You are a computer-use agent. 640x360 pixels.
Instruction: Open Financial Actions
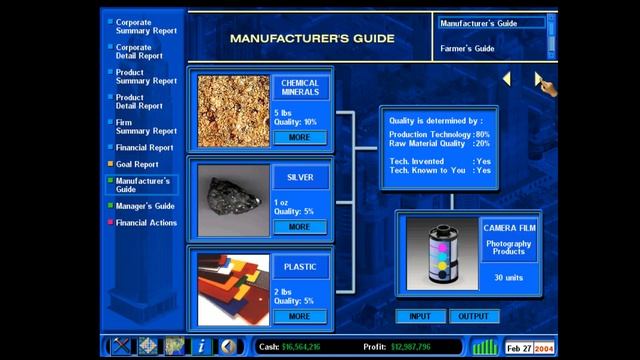(146, 222)
